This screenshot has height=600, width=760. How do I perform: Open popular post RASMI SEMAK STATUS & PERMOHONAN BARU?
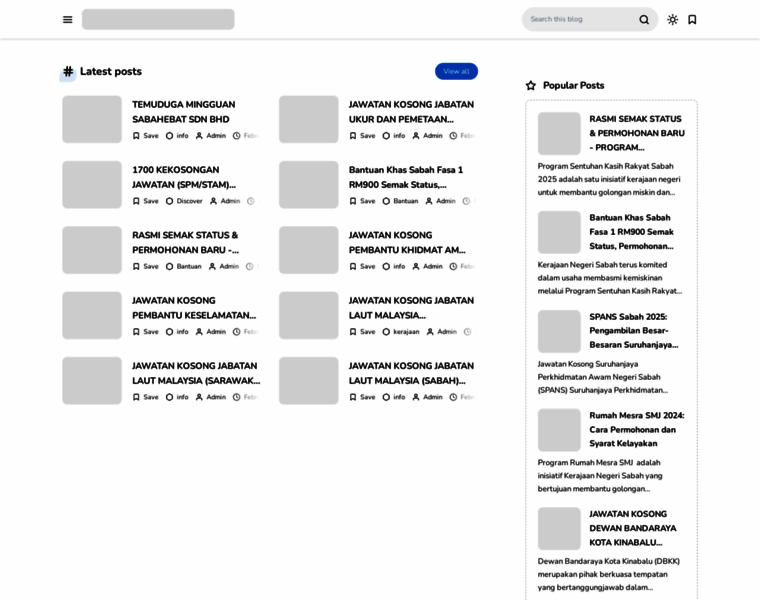tap(637, 133)
